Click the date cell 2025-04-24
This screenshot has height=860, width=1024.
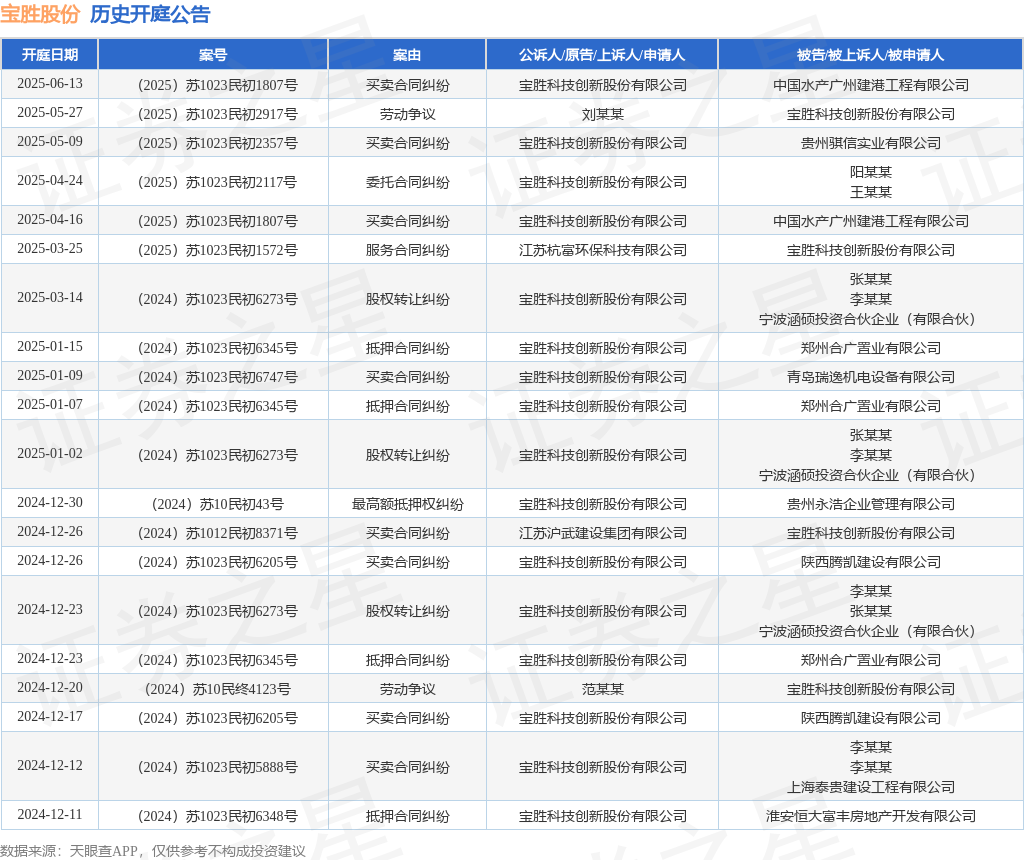[50, 180]
